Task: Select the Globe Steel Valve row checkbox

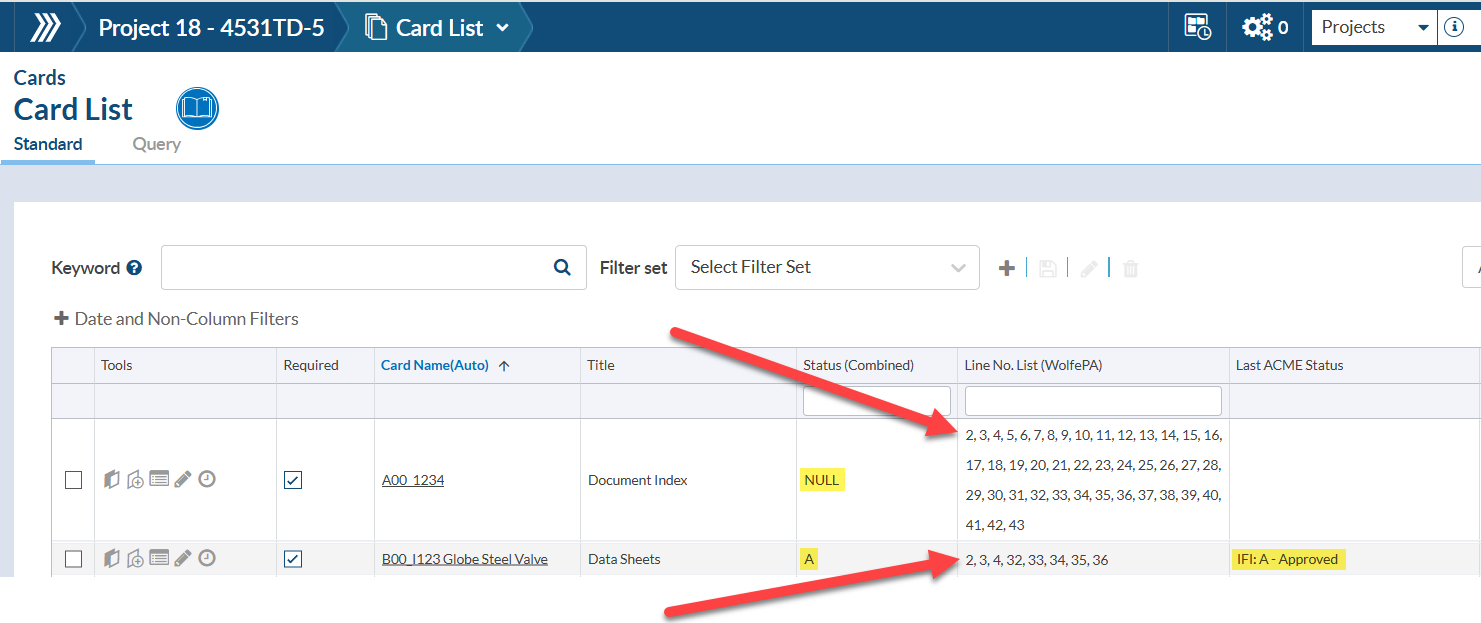Action: (x=73, y=559)
